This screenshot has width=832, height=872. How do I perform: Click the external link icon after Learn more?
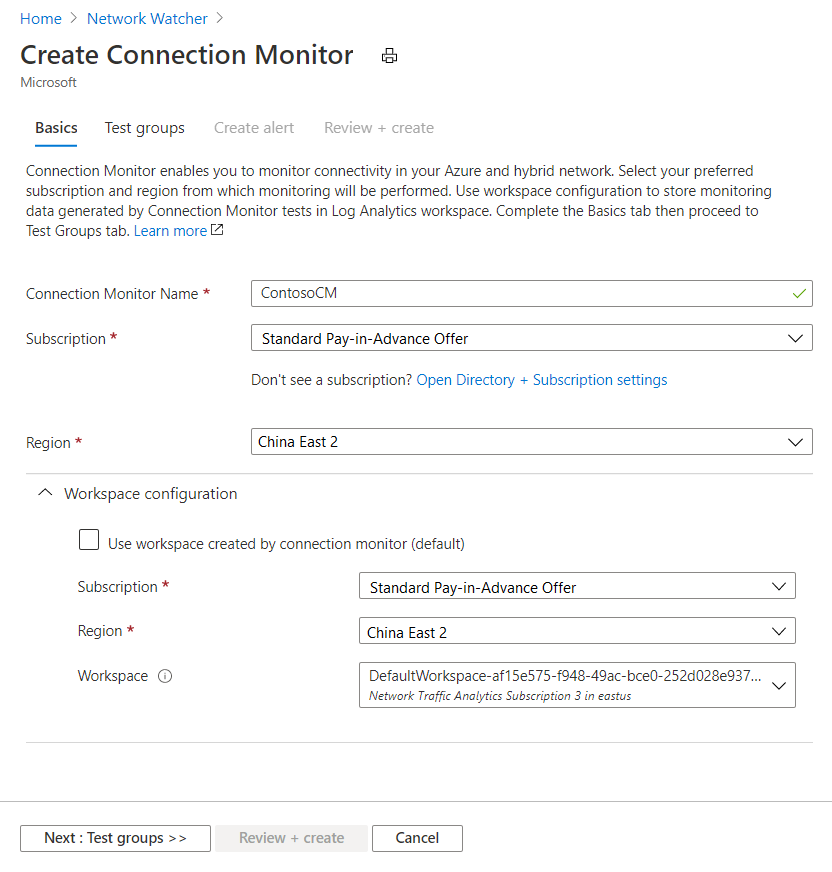(217, 231)
